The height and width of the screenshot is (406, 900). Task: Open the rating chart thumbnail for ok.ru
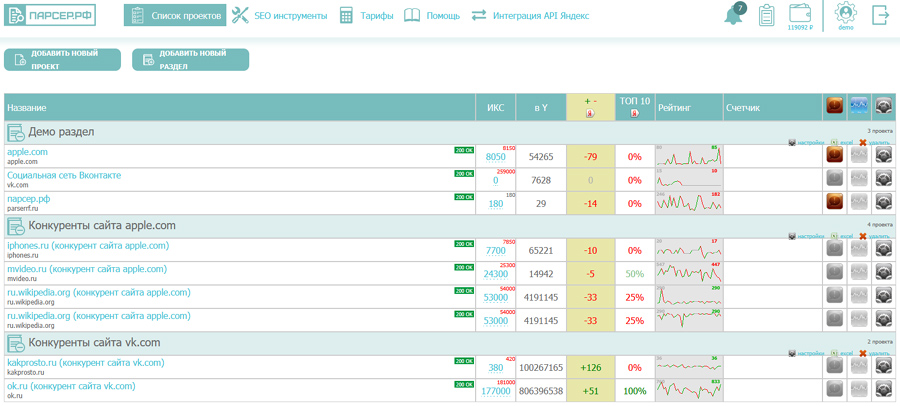[689, 390]
